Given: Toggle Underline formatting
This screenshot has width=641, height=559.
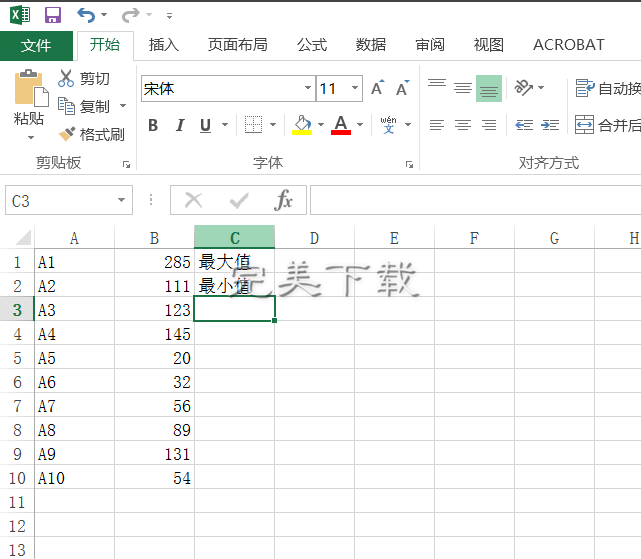Looking at the screenshot, I should tap(206, 125).
